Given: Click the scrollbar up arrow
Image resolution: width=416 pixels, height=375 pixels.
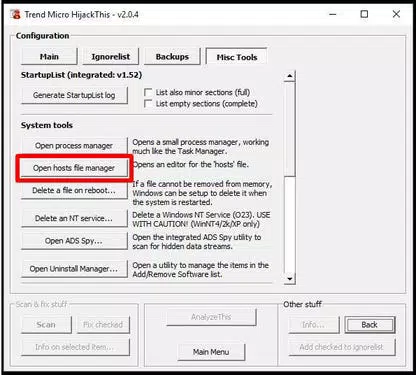Looking at the screenshot, I should tap(289, 76).
